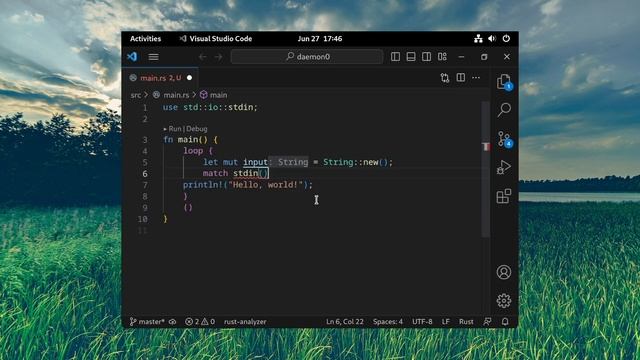640x360 pixels.
Task: Click the Spaces: 4 indentation setting
Action: (387, 322)
